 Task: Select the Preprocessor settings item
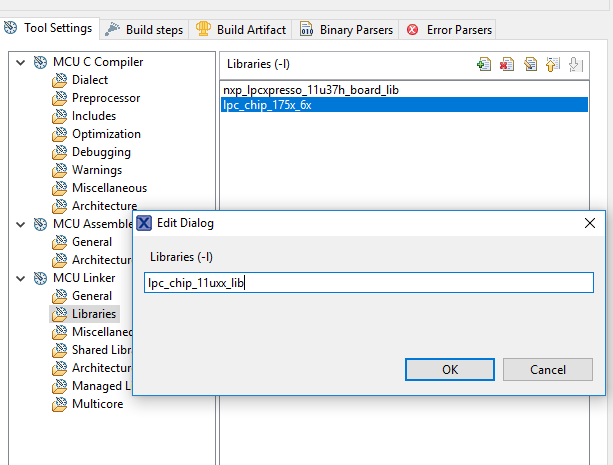click(x=106, y=98)
